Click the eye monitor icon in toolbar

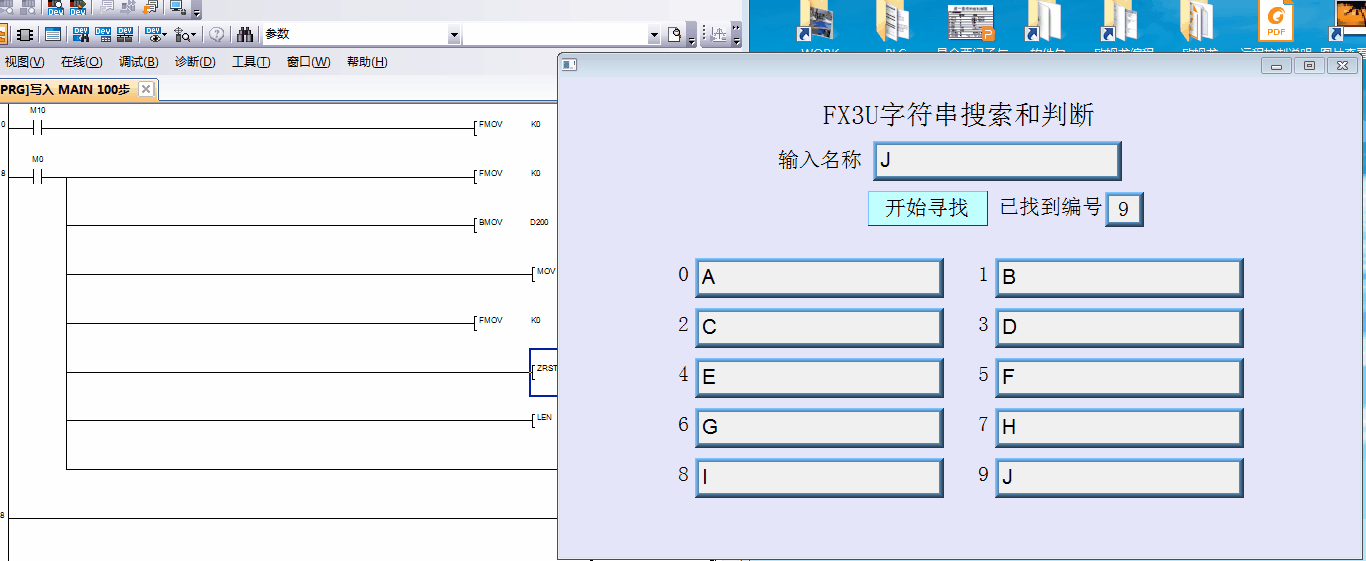click(153, 34)
